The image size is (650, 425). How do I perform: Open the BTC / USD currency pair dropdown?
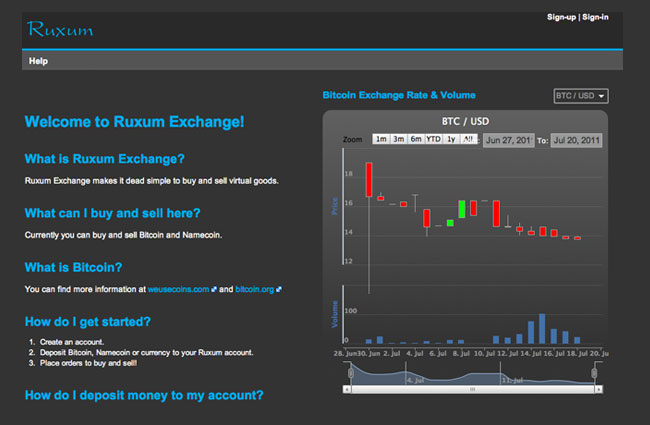tap(581, 96)
